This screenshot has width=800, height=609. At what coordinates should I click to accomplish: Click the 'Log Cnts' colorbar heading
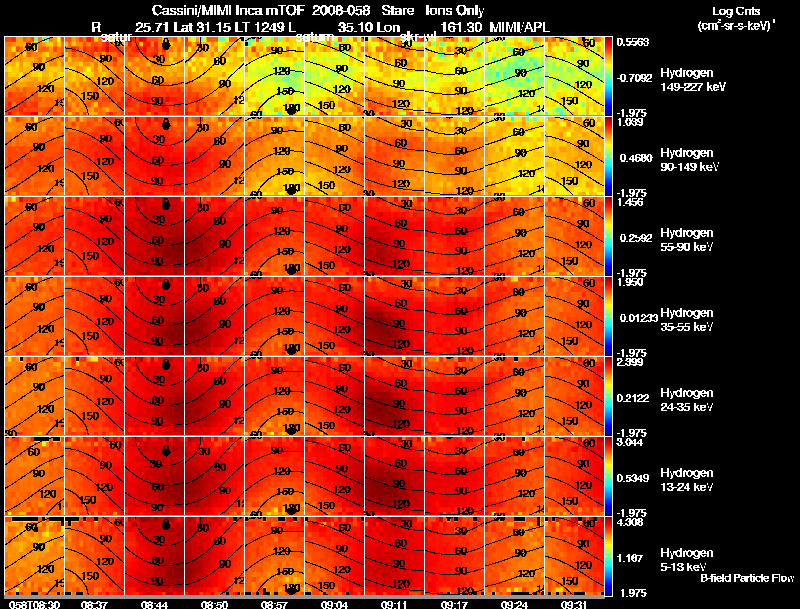tap(736, 11)
